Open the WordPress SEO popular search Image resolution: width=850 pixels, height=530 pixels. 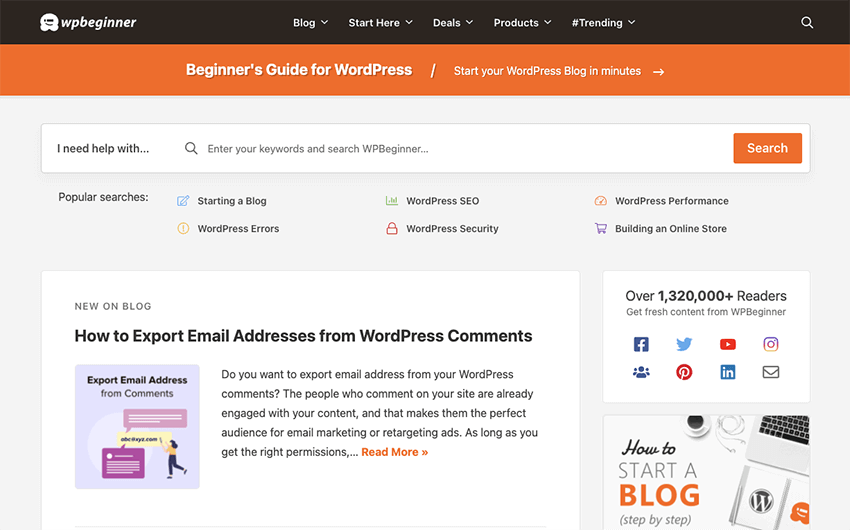point(443,201)
